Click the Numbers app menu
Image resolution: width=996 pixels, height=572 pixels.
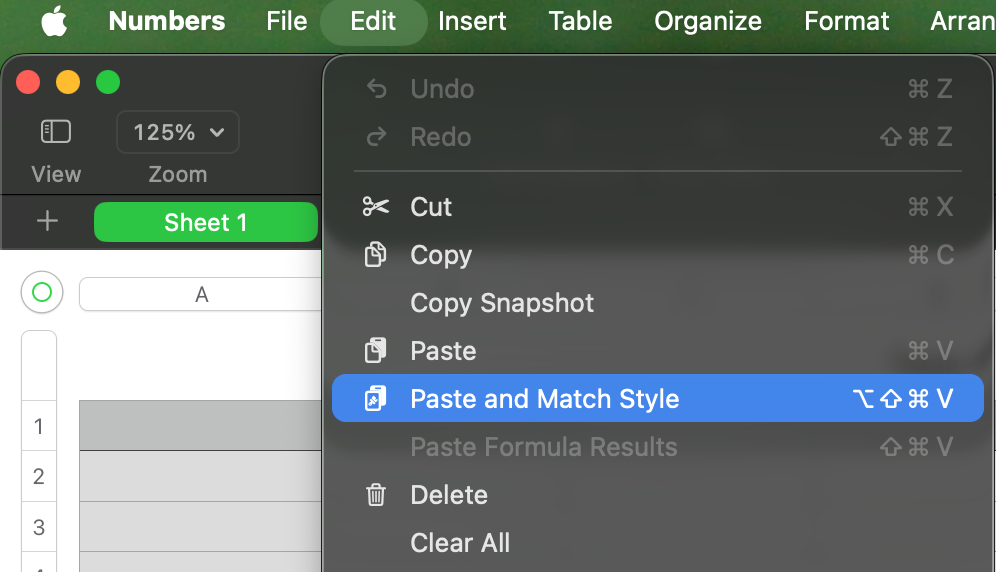click(x=167, y=21)
